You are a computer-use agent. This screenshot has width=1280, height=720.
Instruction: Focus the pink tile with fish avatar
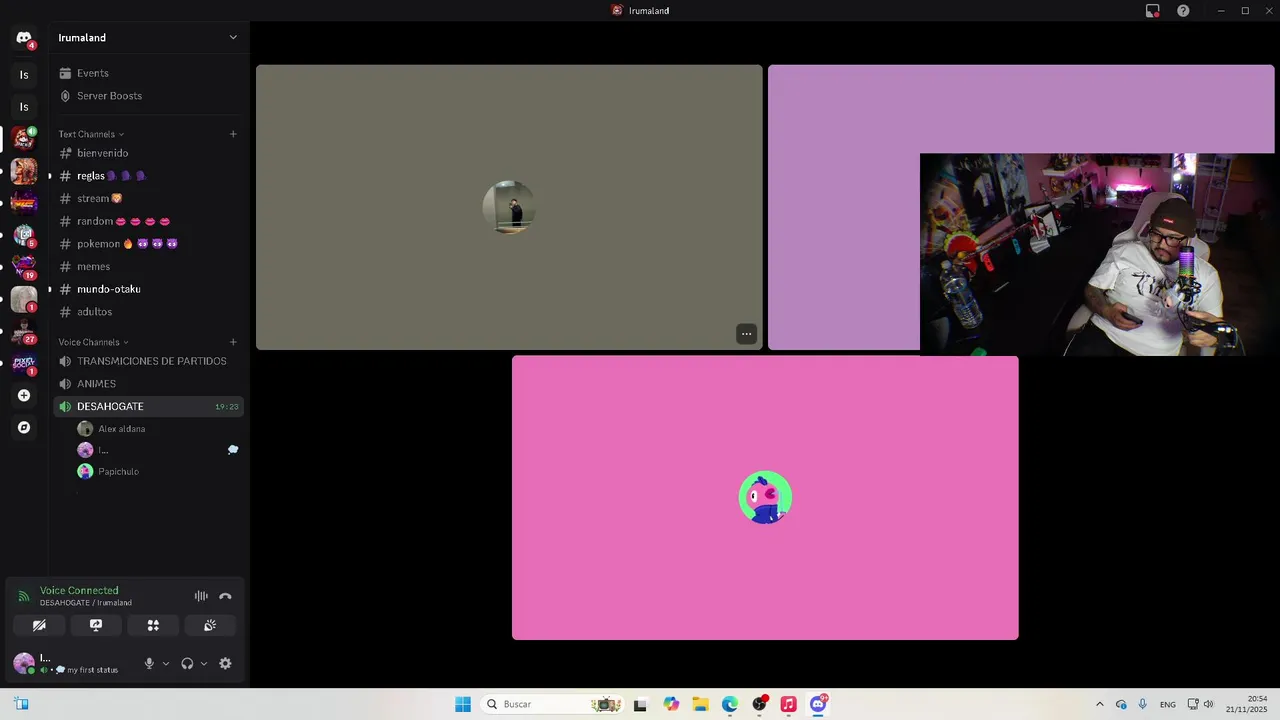[x=765, y=498]
